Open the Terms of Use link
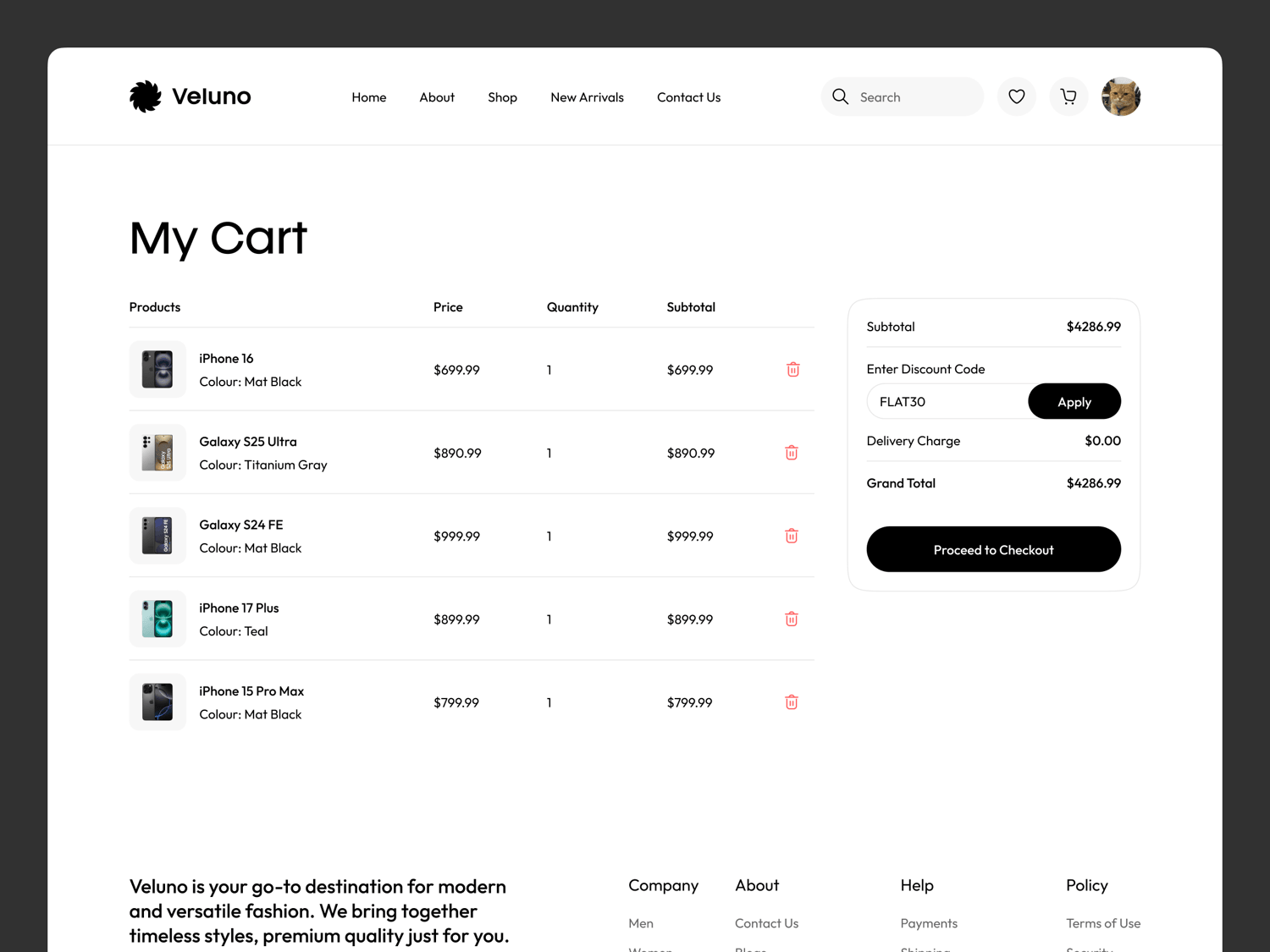The height and width of the screenshot is (952, 1270). coord(1103,923)
